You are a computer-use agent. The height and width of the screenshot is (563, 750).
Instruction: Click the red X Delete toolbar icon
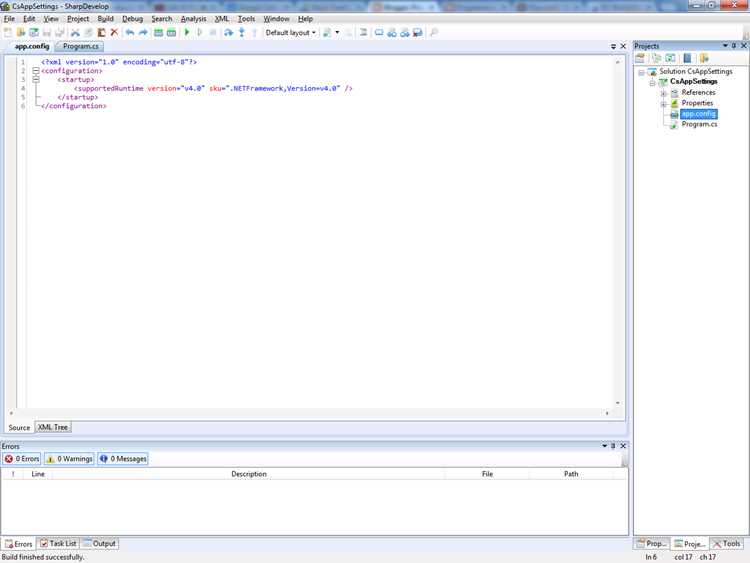114,33
